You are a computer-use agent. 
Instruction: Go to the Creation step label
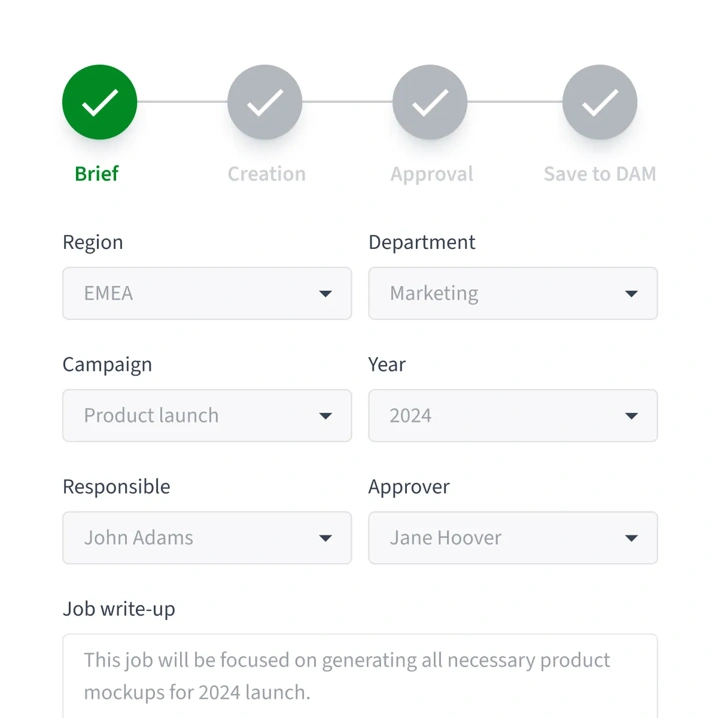[x=266, y=174]
